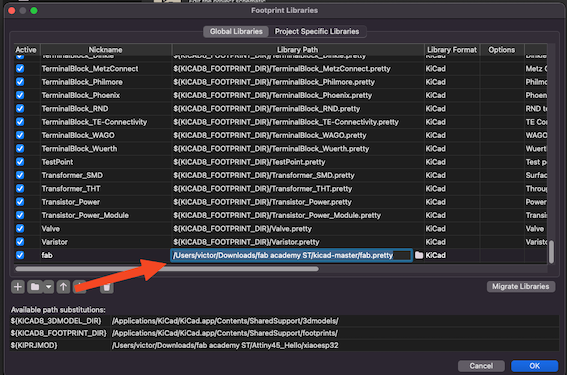Uncheck Transformer_SMD active checkbox

tap(20, 175)
